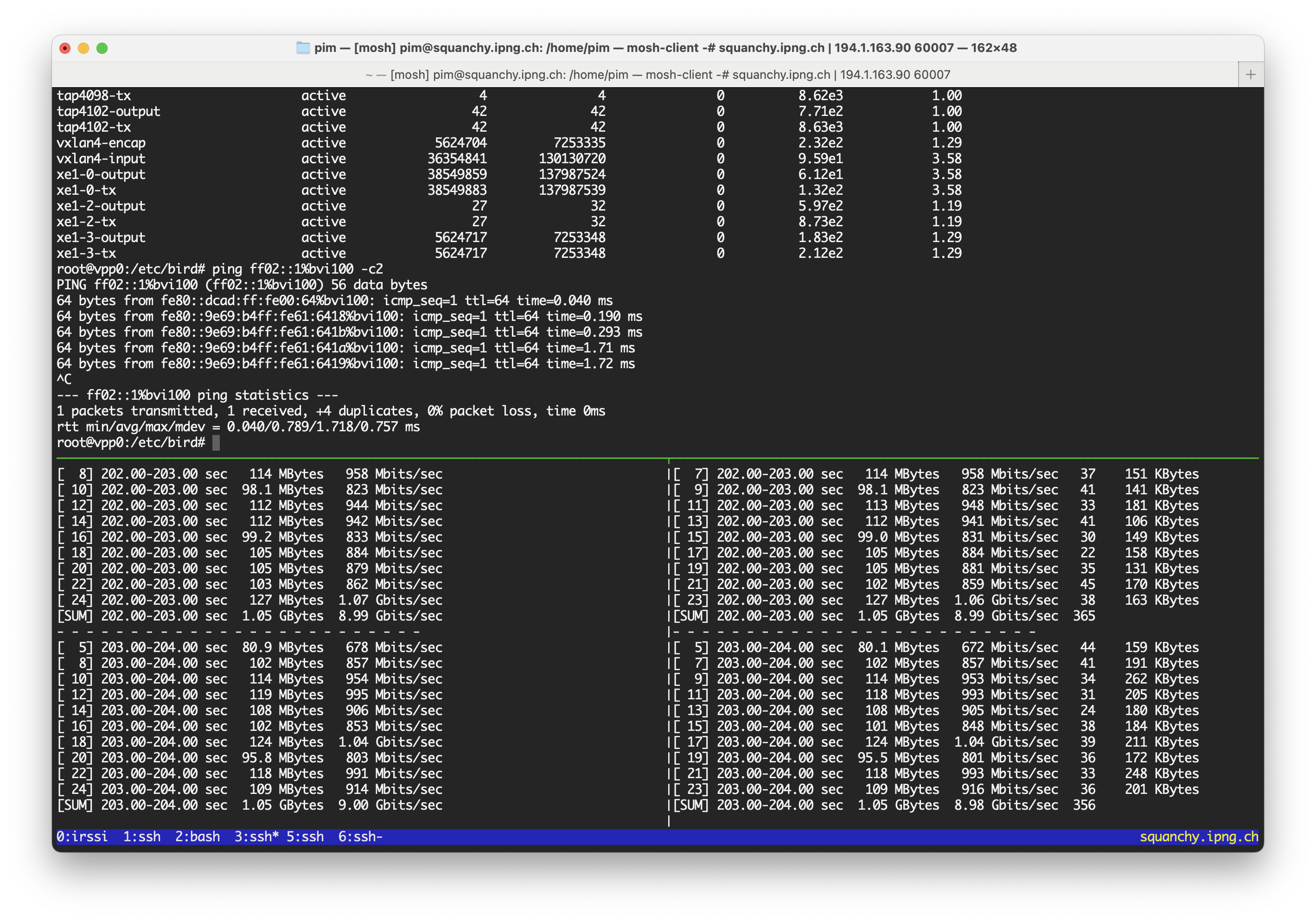Switch to tmux window 6:ssh-
1316x921 pixels.
[360, 836]
